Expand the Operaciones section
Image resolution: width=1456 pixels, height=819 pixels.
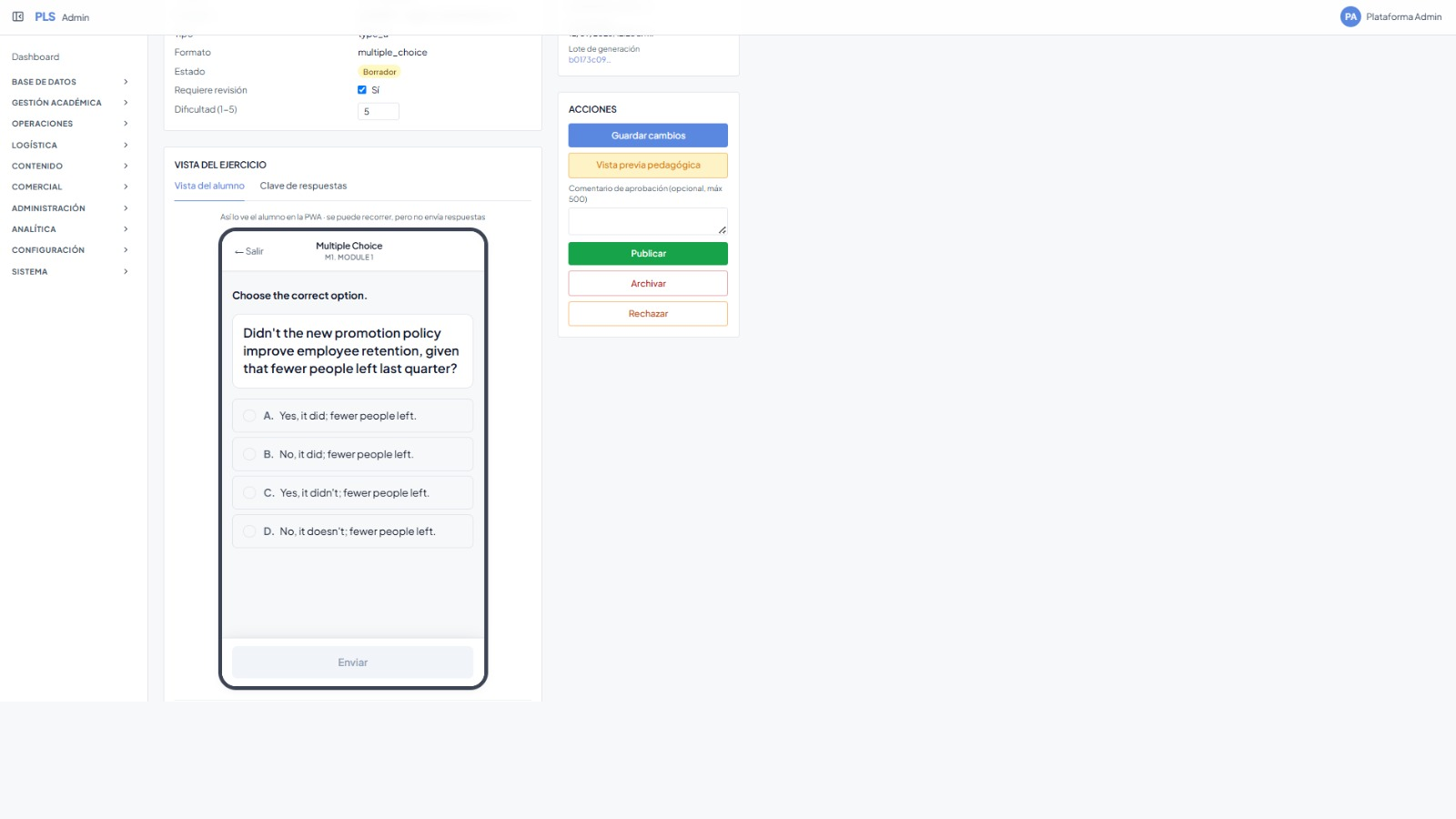tap(70, 124)
